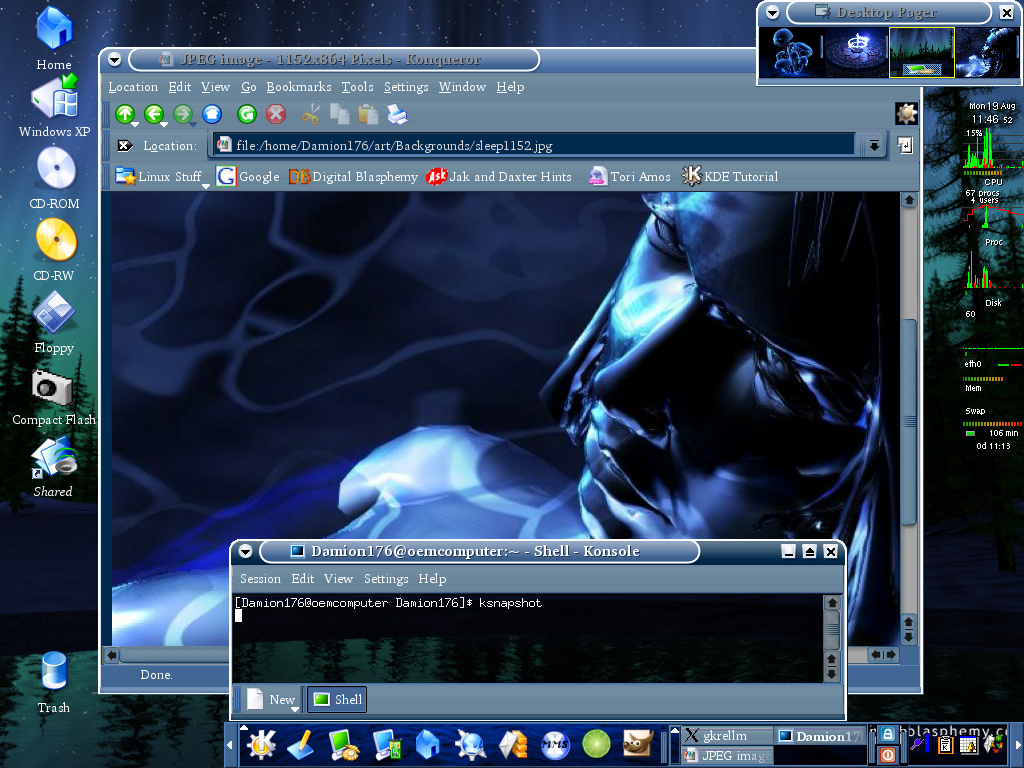Click the gkrellm CPU chart
1024x768 pixels.
(993, 149)
